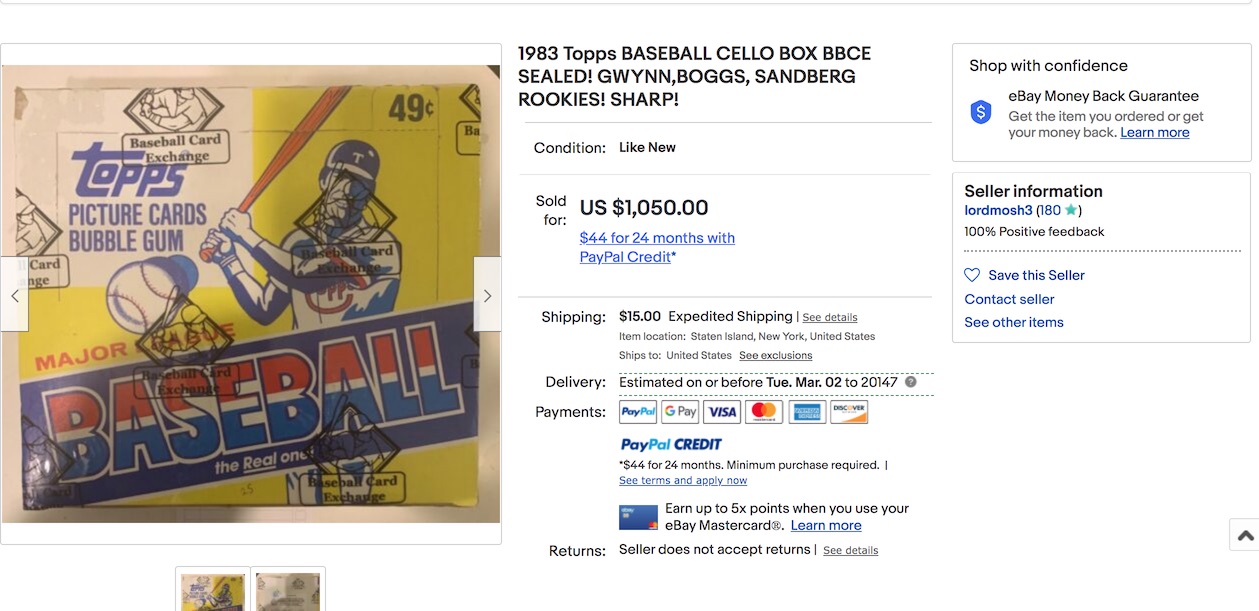This screenshot has width=1259, height=611.
Task: Open the $44 for 24 months PayPal Credit link
Action: [x=657, y=247]
